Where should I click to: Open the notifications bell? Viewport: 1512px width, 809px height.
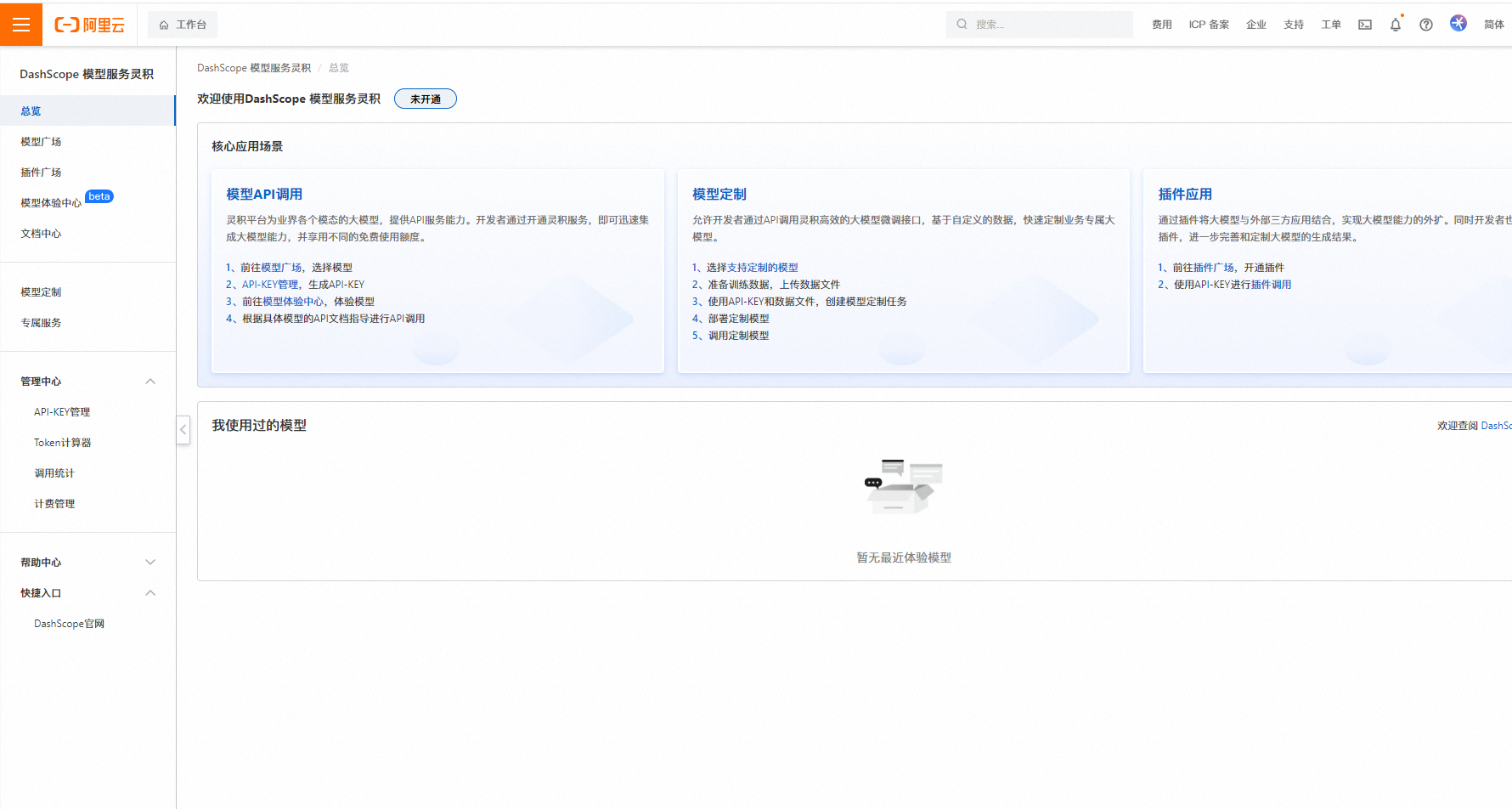coord(1396,25)
